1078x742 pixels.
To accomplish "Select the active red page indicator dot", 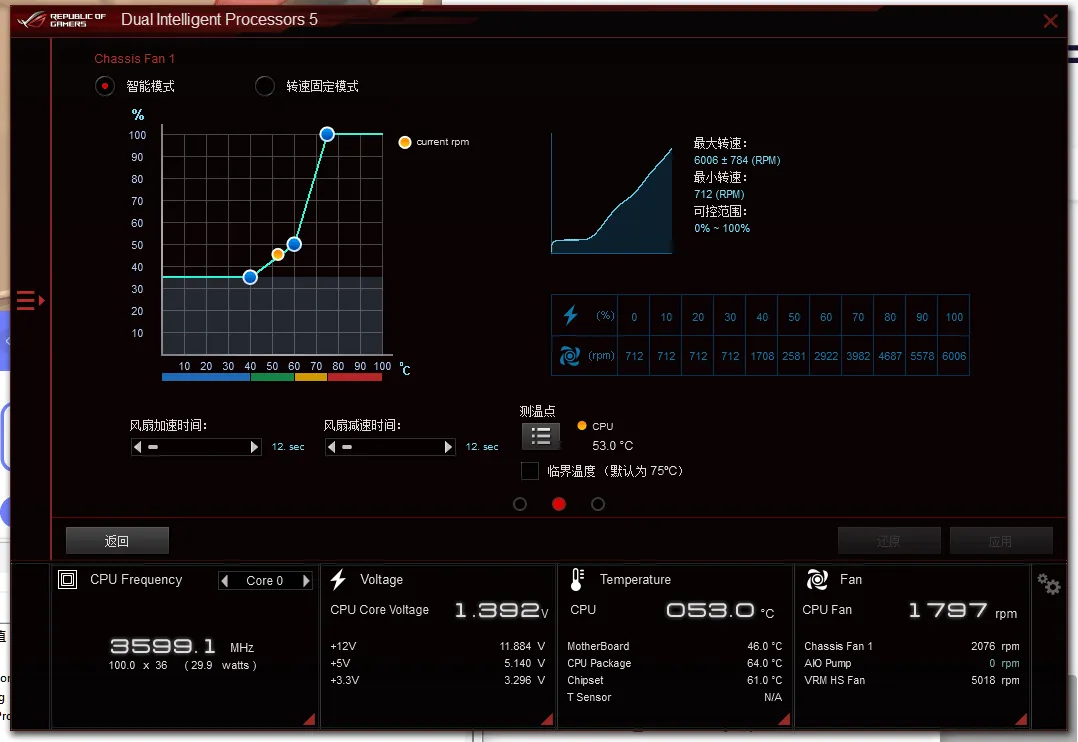I will (559, 504).
